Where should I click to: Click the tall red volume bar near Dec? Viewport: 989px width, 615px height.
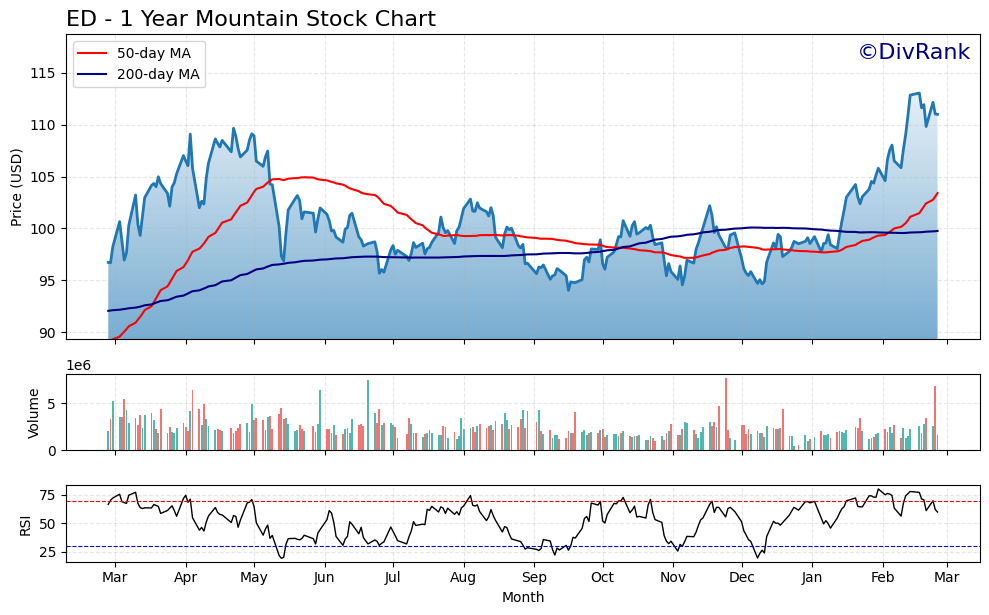point(726,410)
